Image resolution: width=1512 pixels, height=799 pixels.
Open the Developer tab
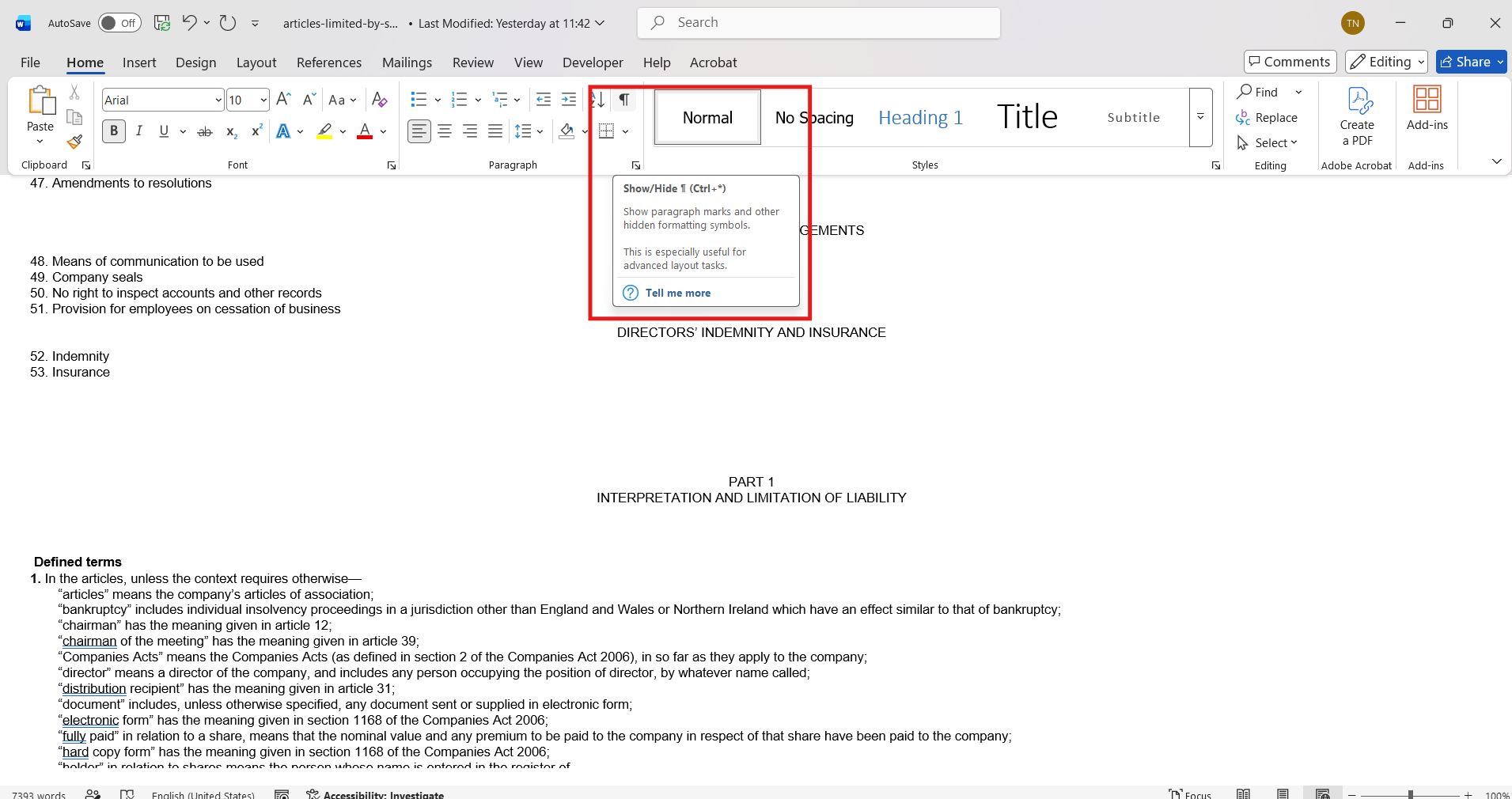tap(593, 62)
